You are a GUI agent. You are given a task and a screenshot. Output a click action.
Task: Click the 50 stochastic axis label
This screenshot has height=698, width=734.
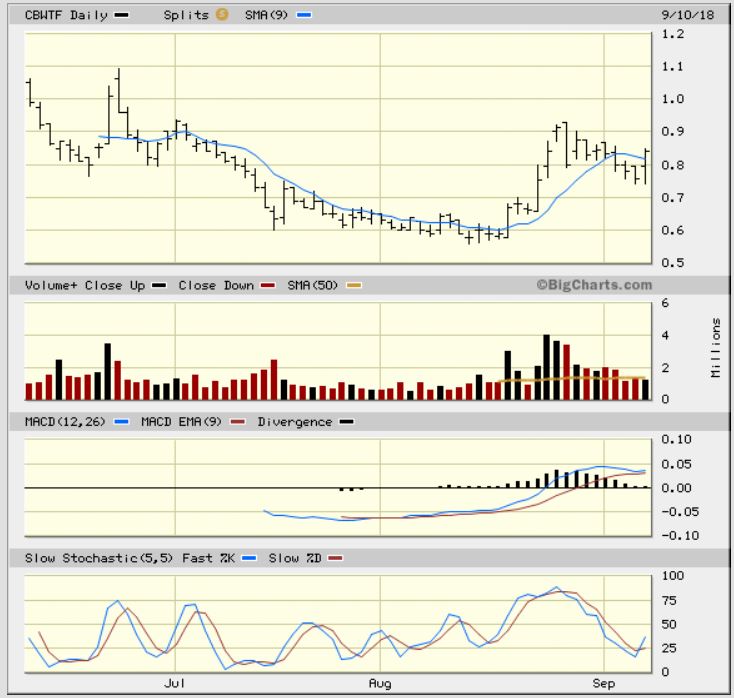pyautogui.click(x=669, y=625)
